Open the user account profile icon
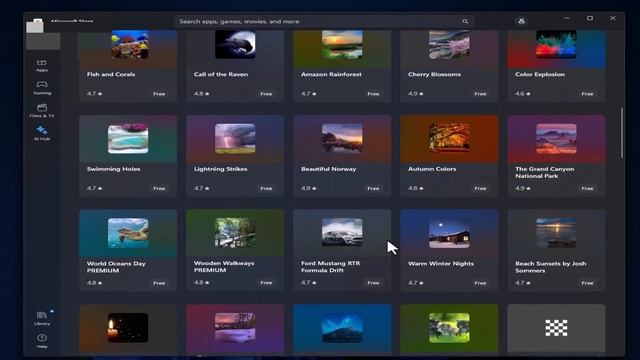The width and height of the screenshot is (640, 360). [x=521, y=21]
